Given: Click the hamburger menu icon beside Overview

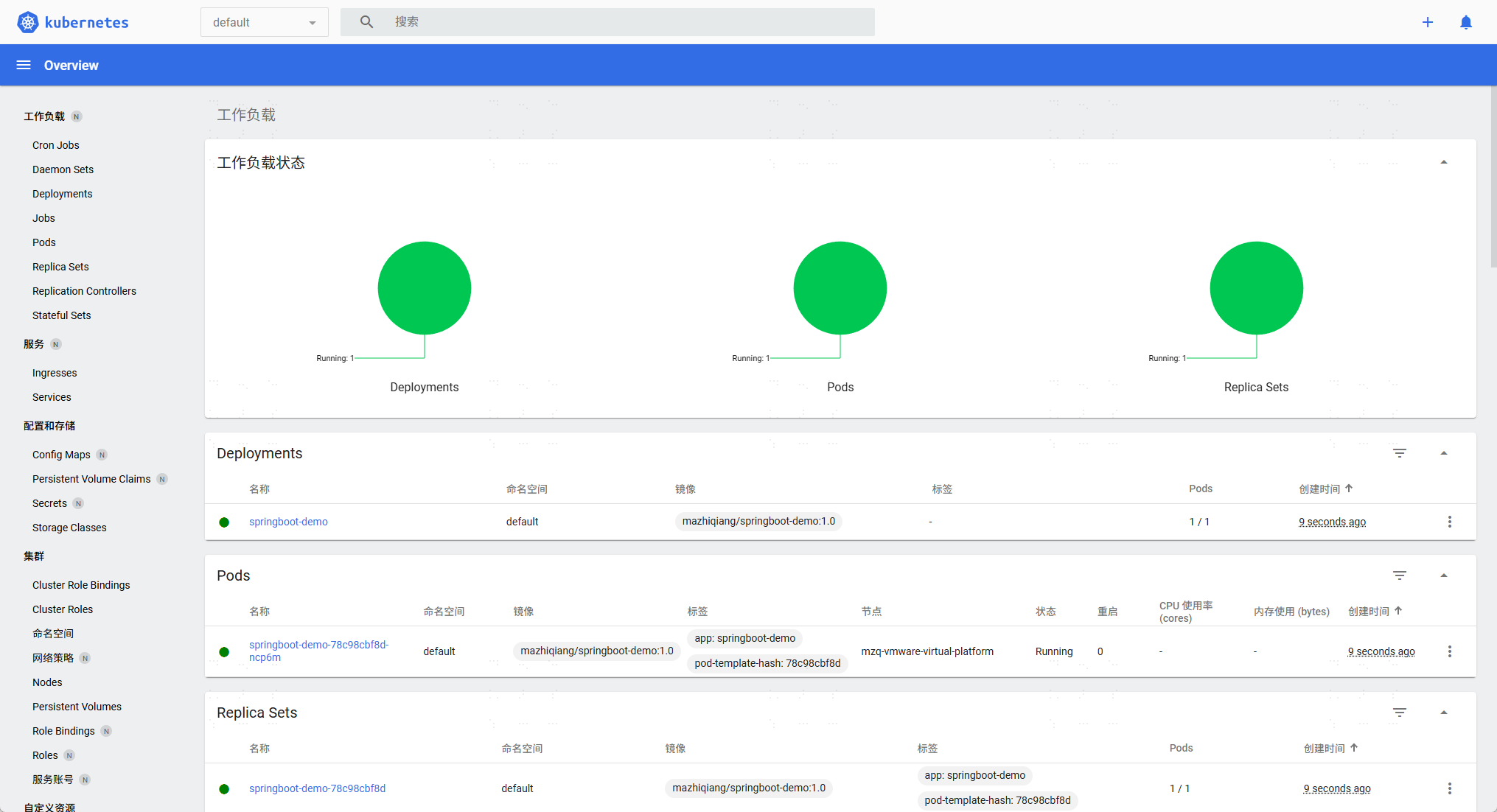Looking at the screenshot, I should pos(24,65).
